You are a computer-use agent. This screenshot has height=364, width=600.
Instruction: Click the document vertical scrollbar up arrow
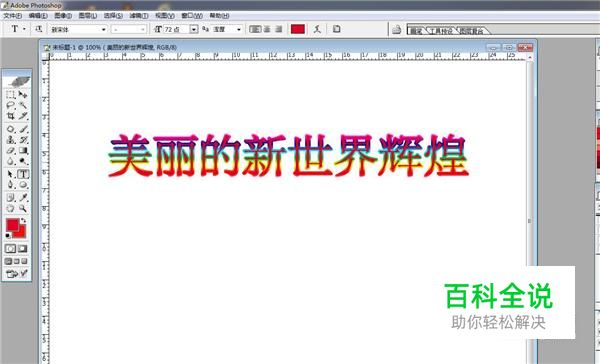(530, 57)
